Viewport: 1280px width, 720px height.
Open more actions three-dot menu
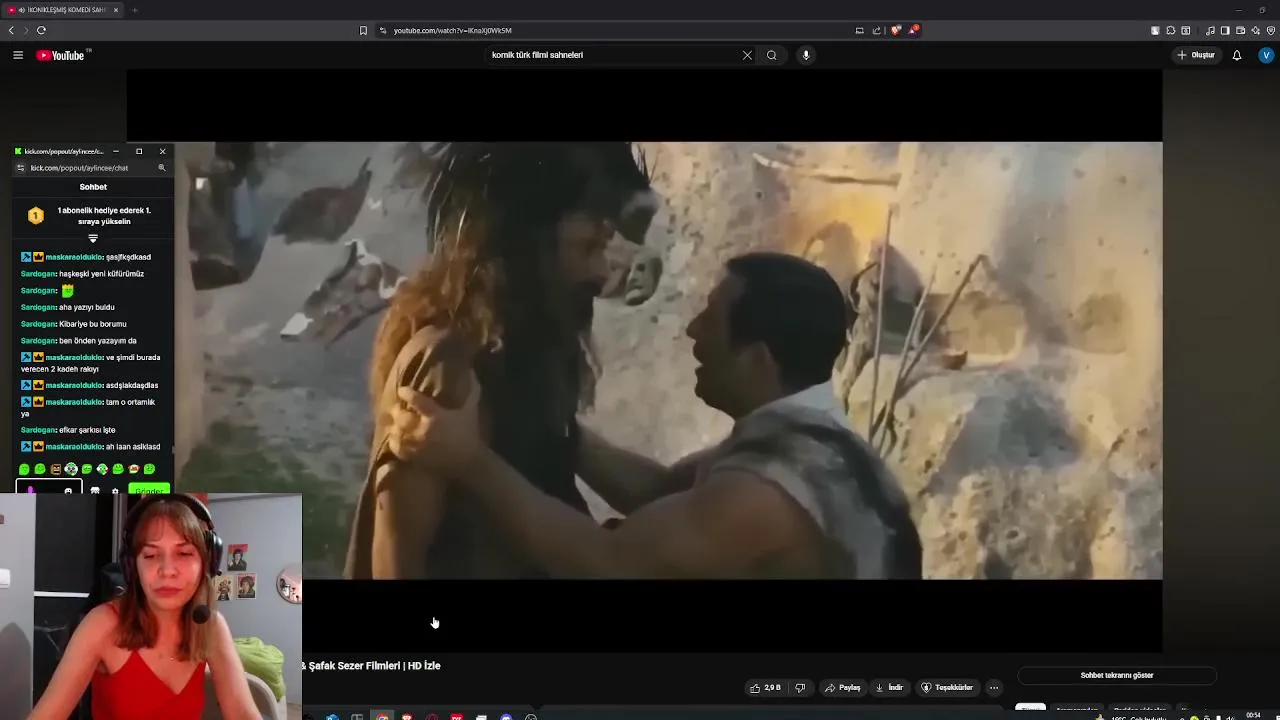click(x=993, y=688)
